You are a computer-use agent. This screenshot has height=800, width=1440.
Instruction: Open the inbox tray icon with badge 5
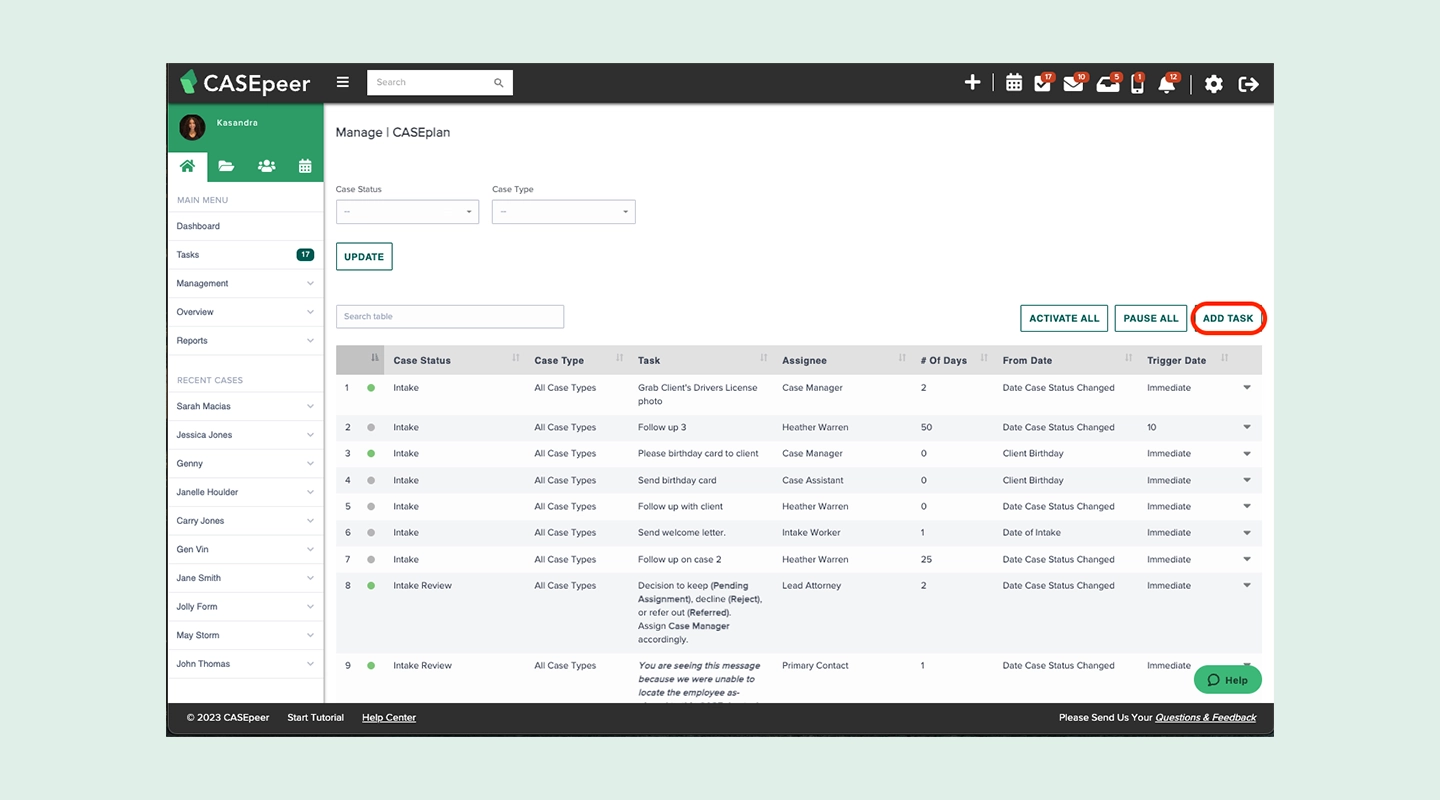point(1108,83)
